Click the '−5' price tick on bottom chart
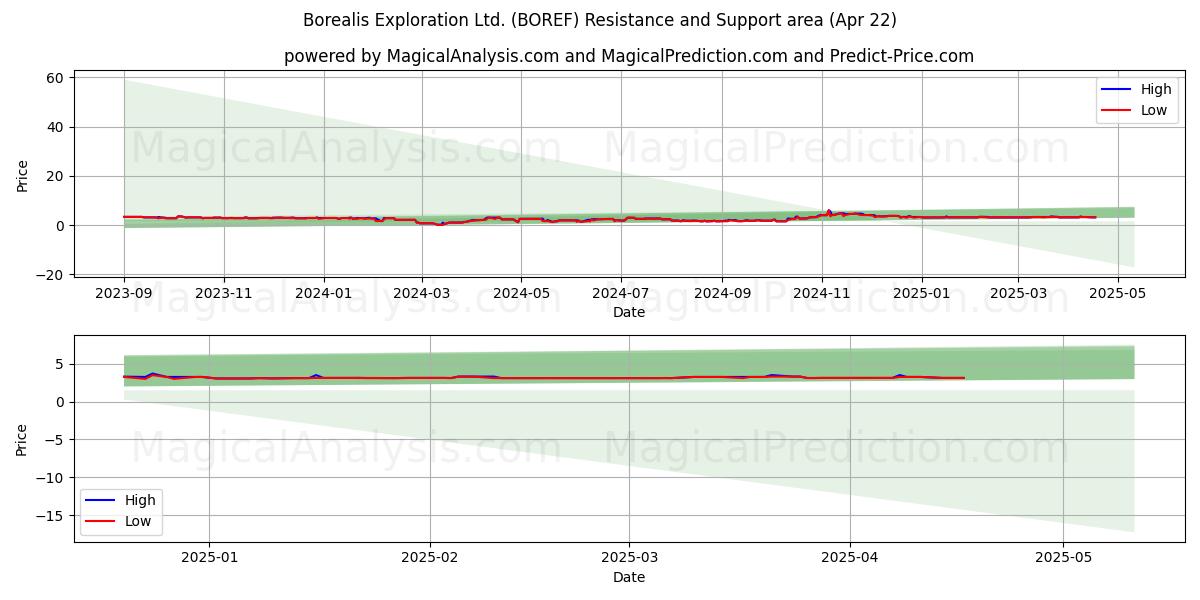The width and height of the screenshot is (1200, 600). pos(56,440)
